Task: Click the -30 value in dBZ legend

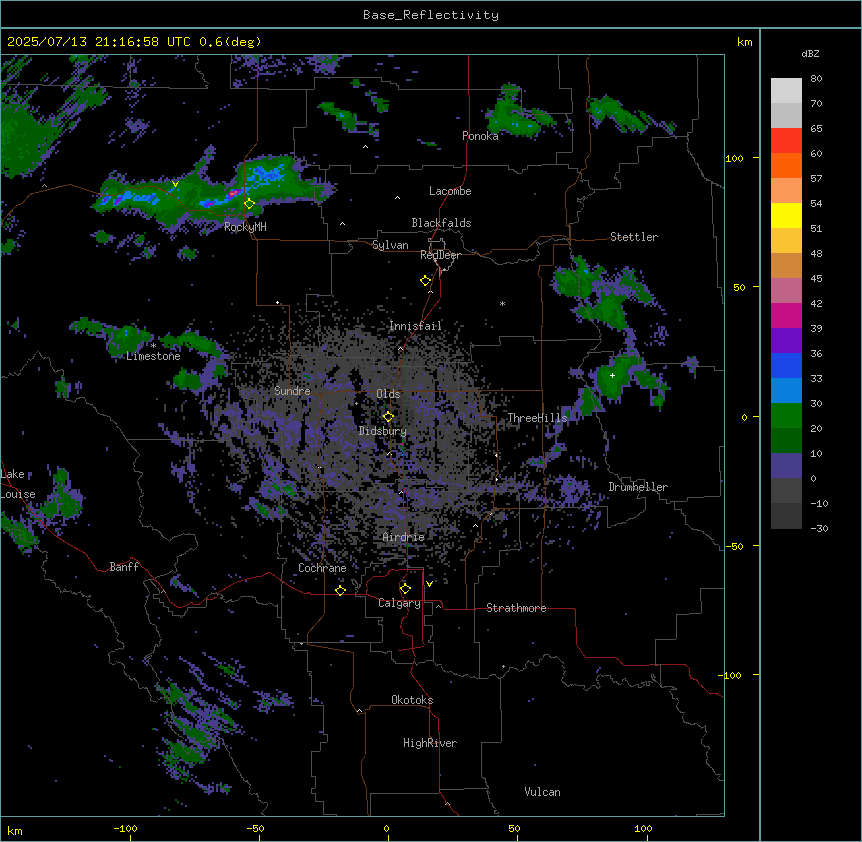Action: 819,529
